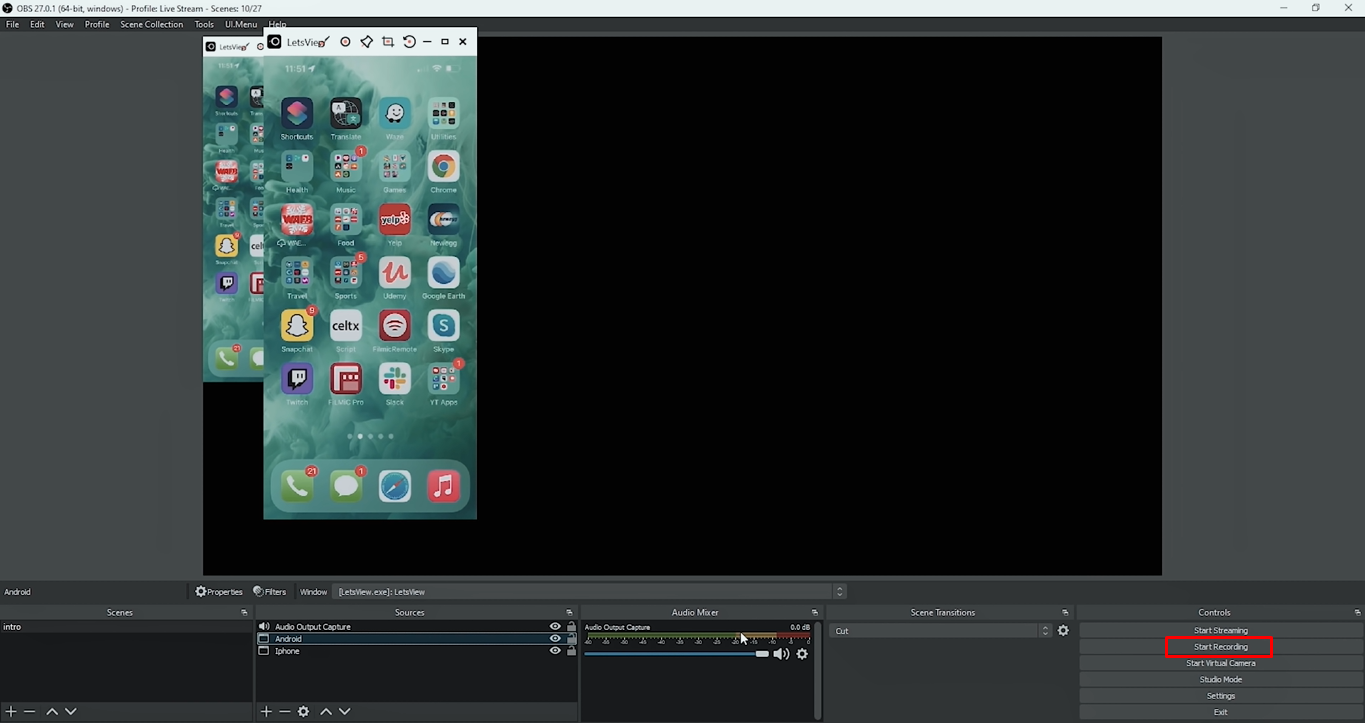
Task: Enable Studio Mode
Action: click(x=1219, y=679)
